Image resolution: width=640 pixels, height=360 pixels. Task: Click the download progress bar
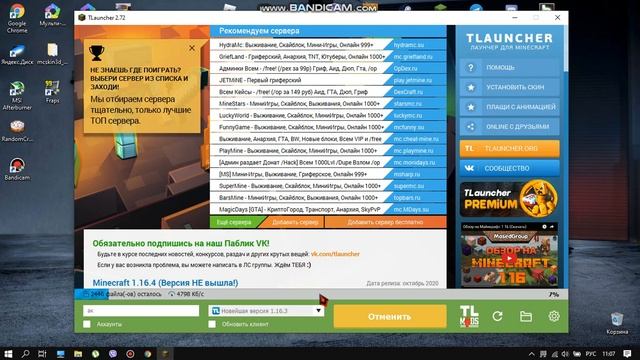tap(321, 294)
